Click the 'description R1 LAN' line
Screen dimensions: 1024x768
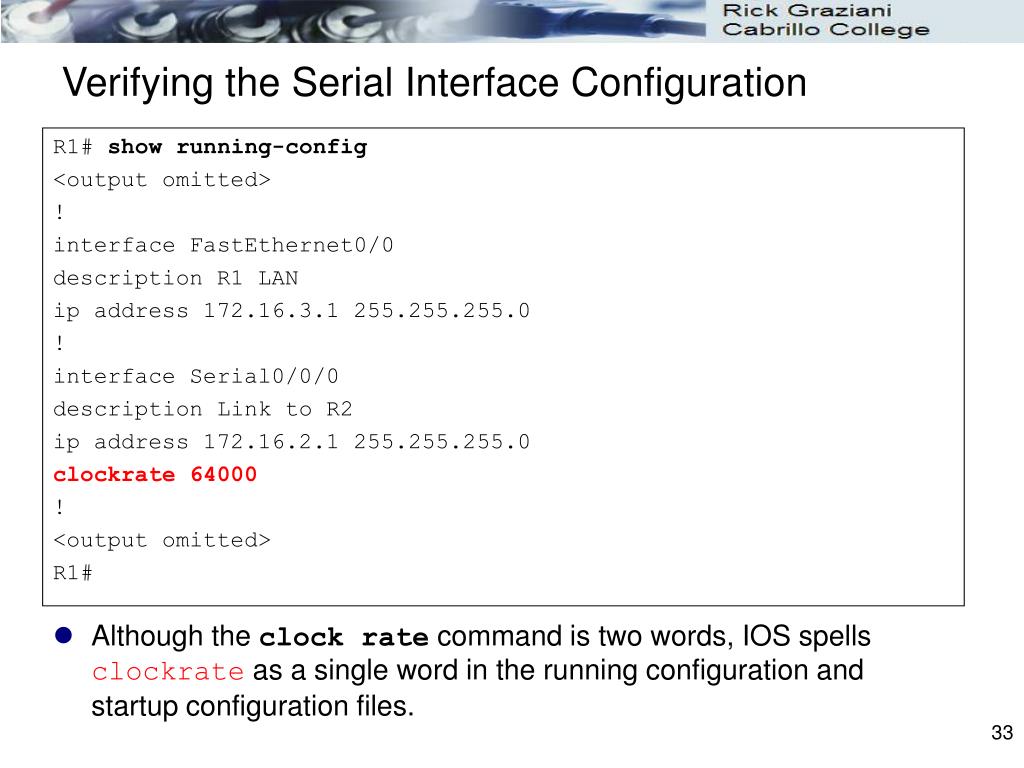coord(176,278)
